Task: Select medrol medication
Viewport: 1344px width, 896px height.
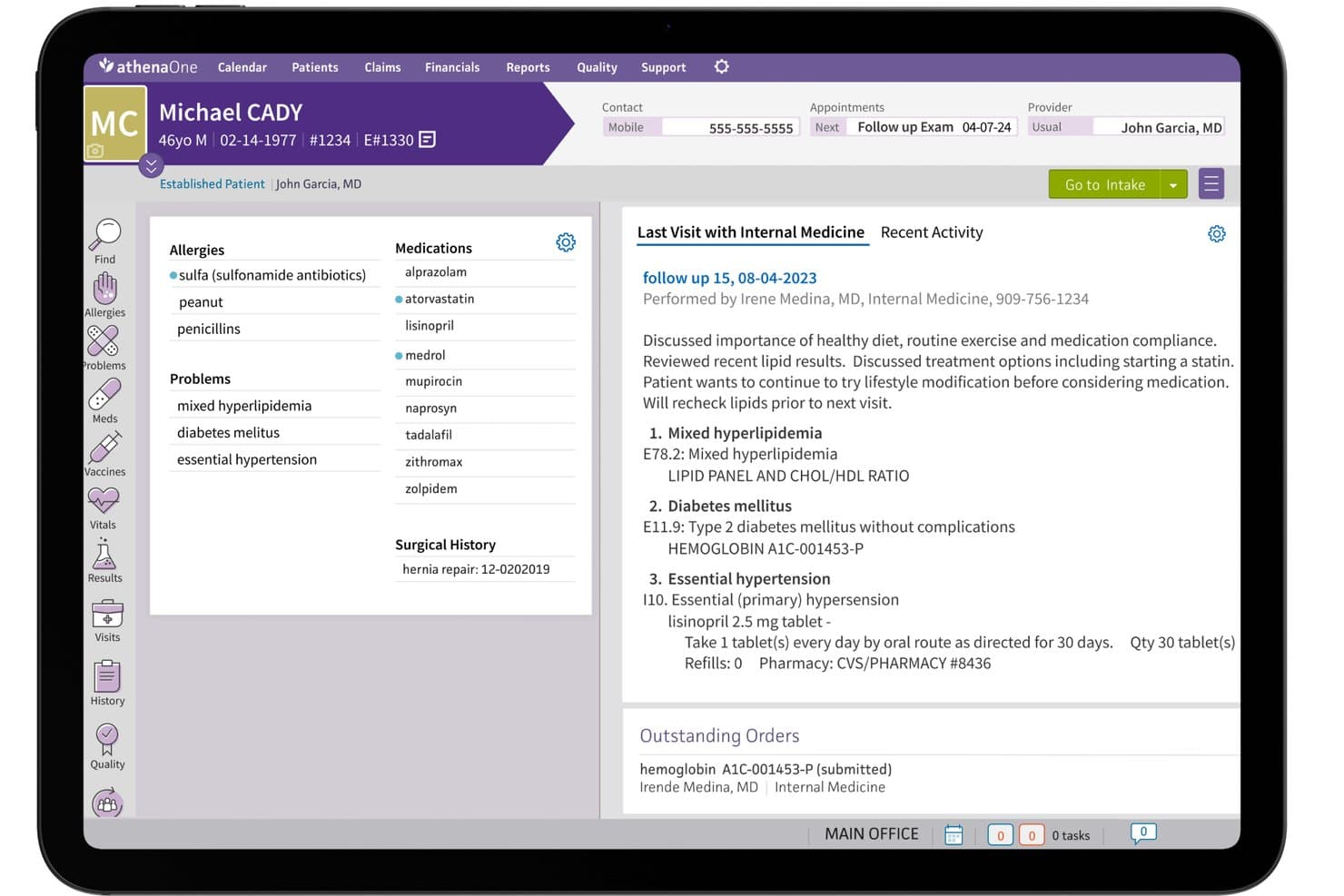Action: coord(485,355)
